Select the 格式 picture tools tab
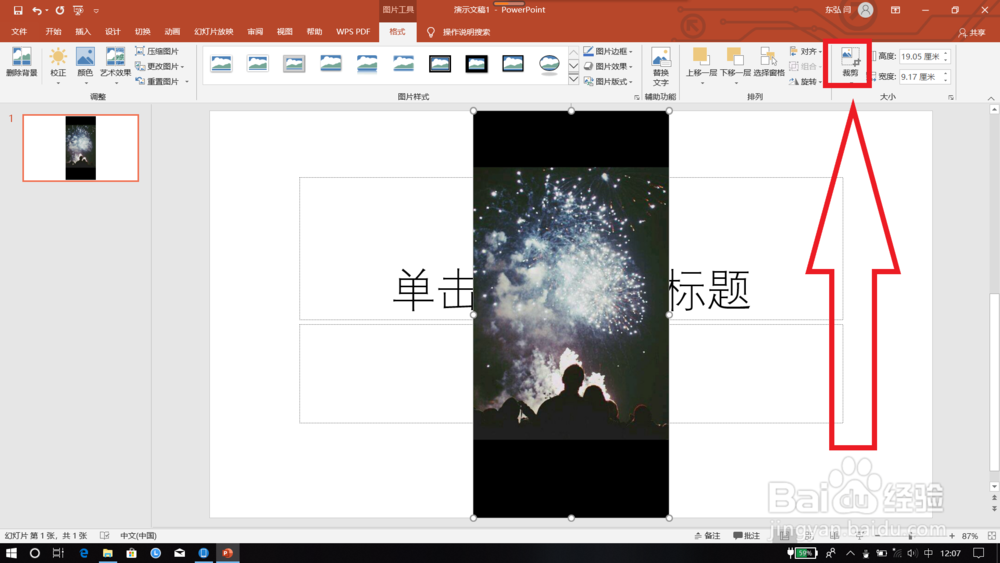The width and height of the screenshot is (1000, 563). [x=397, y=32]
